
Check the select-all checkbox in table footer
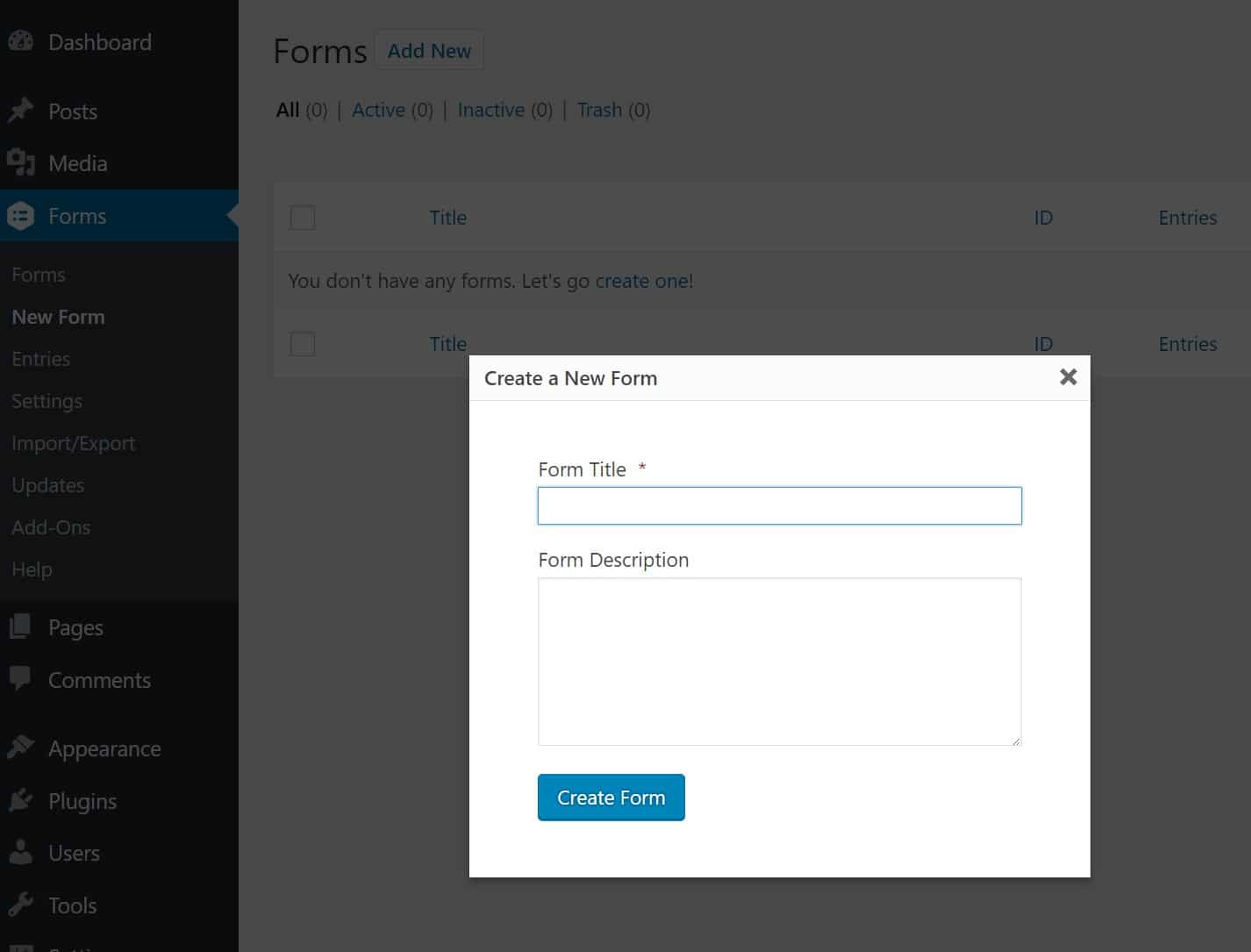302,344
